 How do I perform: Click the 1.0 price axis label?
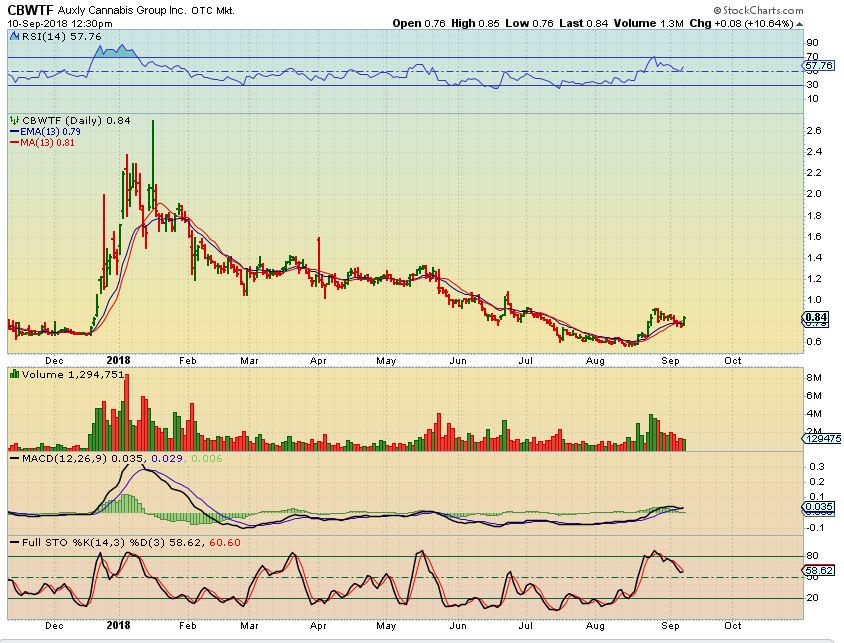(x=814, y=300)
